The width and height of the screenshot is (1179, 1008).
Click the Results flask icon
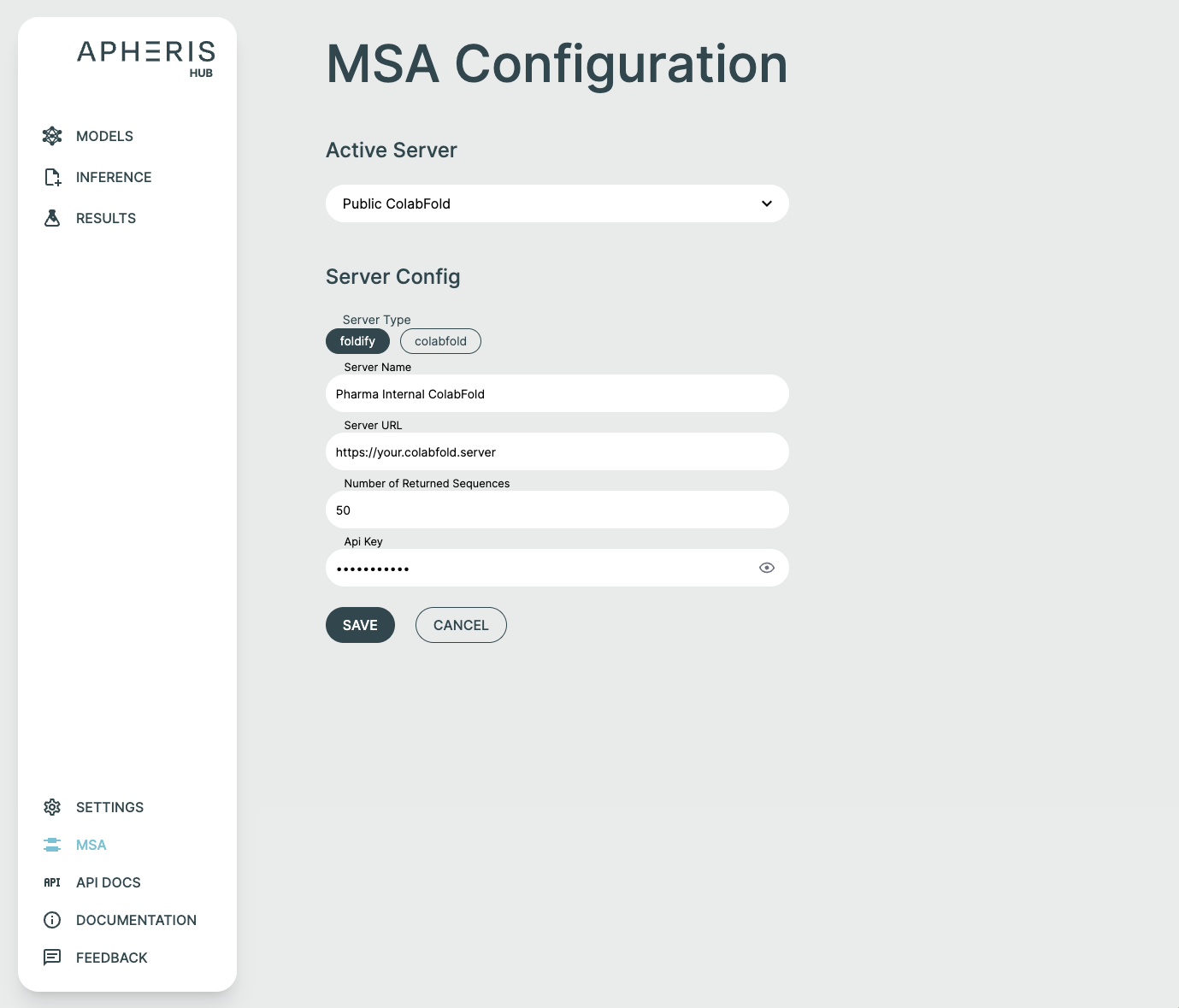[x=52, y=217]
